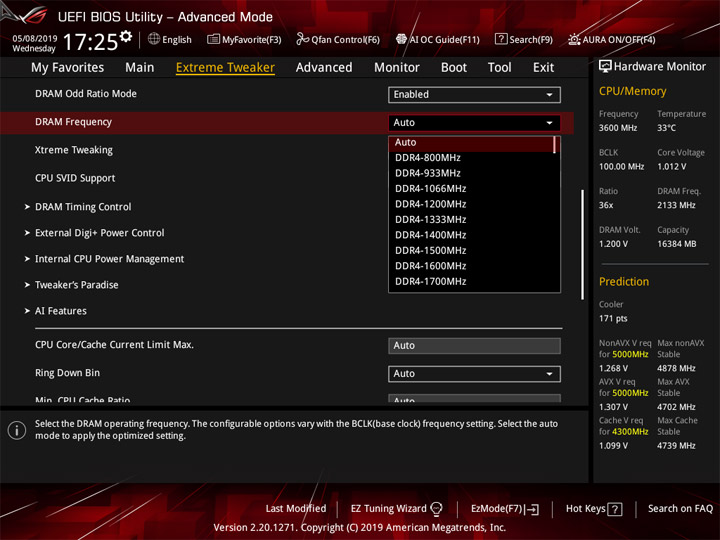Select the Extreme Tweaker tab
Screen dimensions: 720x540
[225, 68]
